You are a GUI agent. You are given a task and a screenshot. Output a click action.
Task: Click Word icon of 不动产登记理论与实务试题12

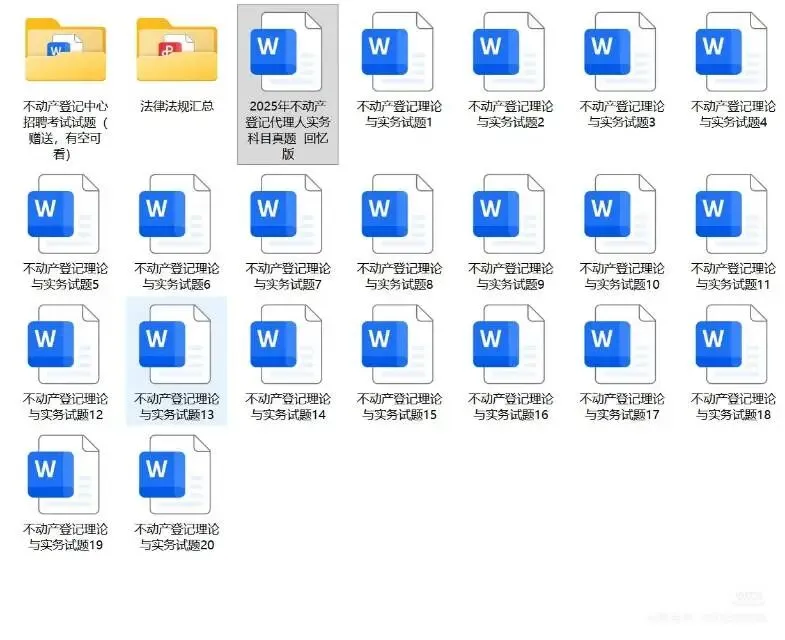pyautogui.click(x=64, y=344)
